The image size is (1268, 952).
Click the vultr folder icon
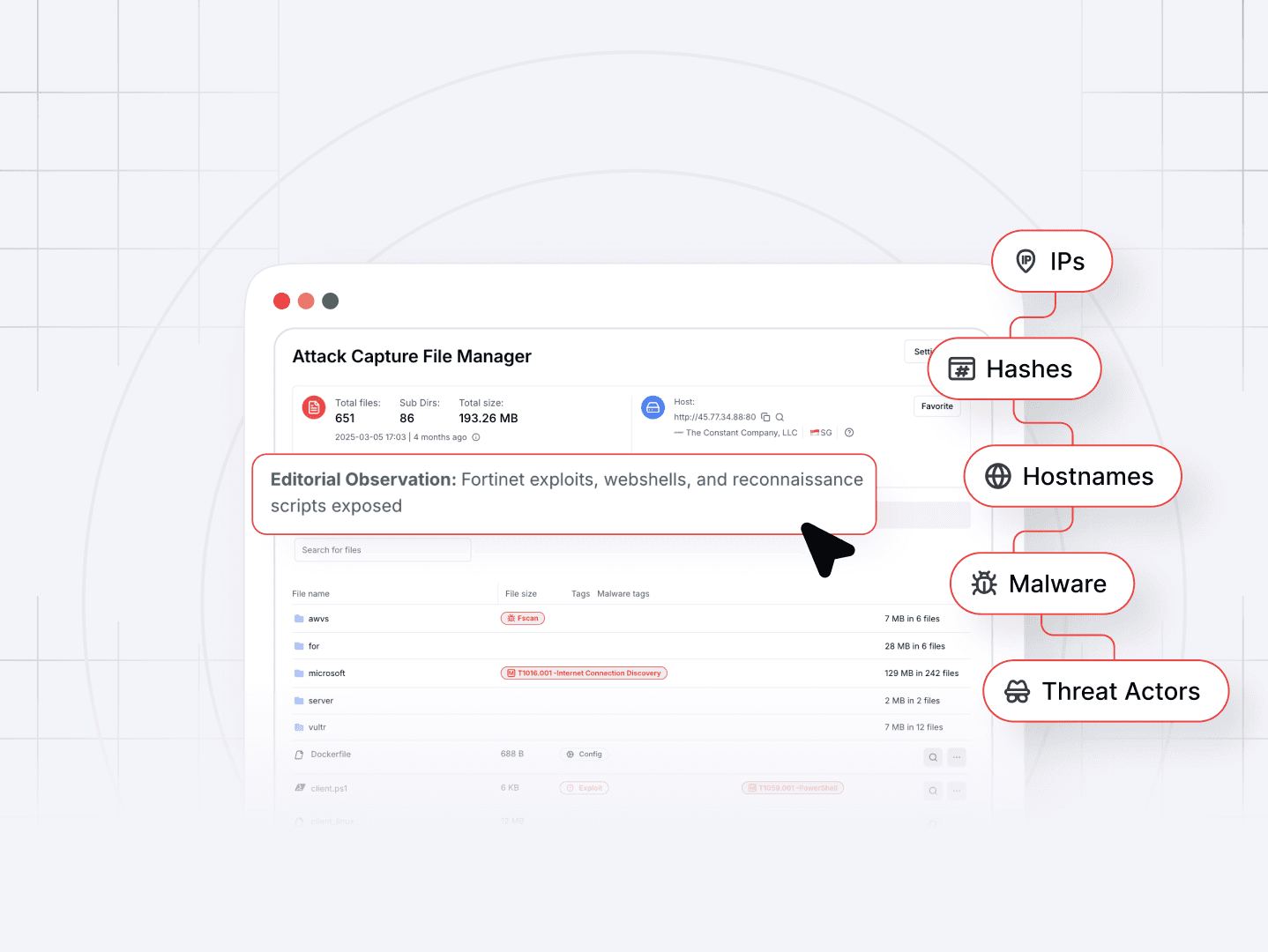[299, 727]
